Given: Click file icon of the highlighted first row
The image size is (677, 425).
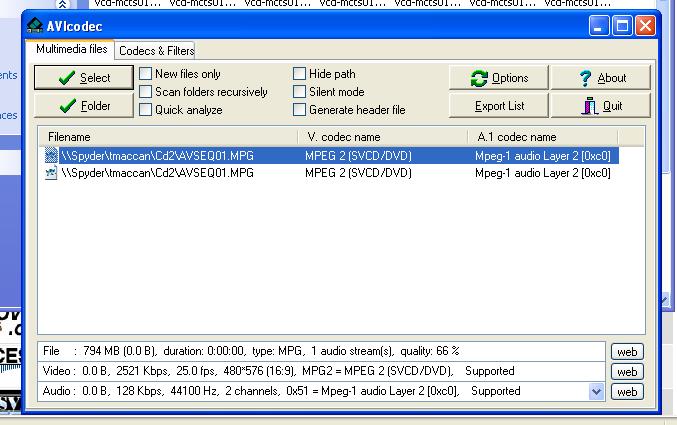Looking at the screenshot, I should (51, 155).
